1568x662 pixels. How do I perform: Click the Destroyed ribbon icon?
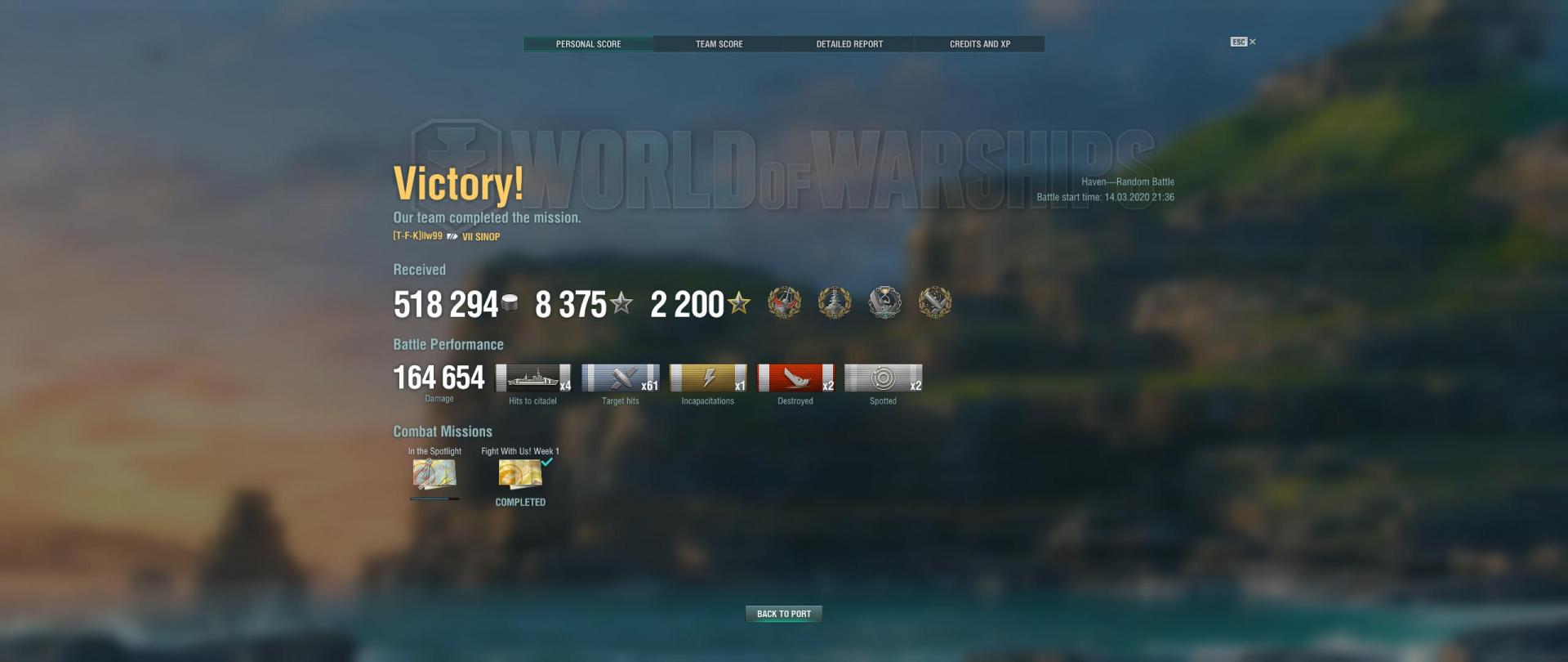click(x=795, y=378)
